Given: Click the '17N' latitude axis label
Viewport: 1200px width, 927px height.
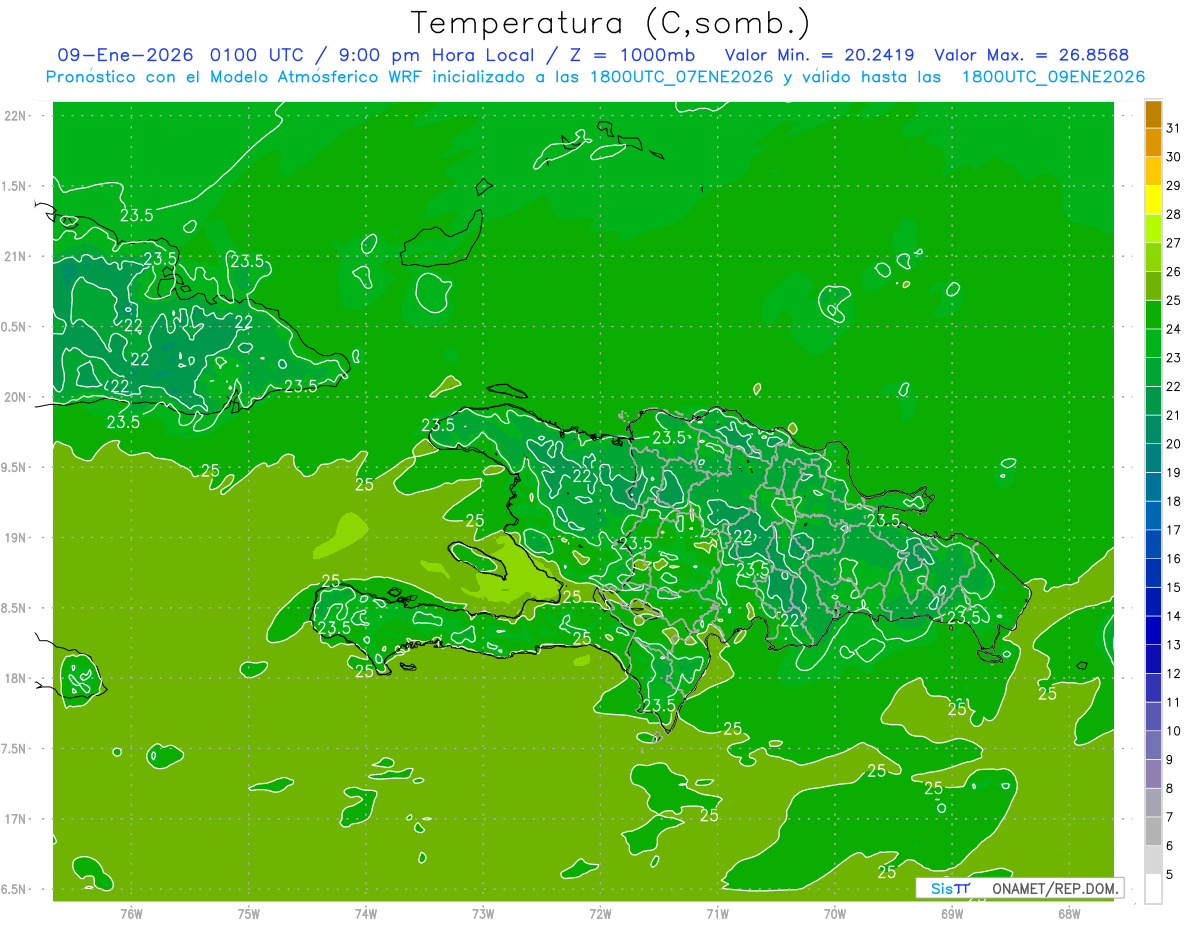Looking at the screenshot, I should 15,819.
